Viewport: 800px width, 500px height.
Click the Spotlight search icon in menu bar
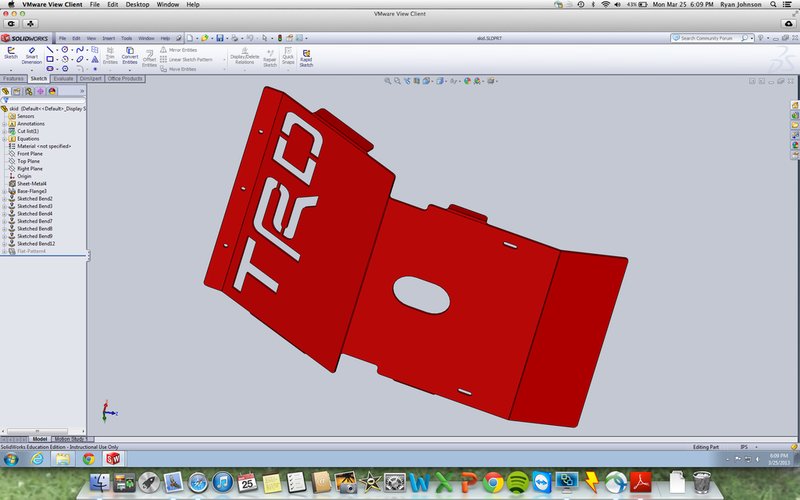click(774, 4)
